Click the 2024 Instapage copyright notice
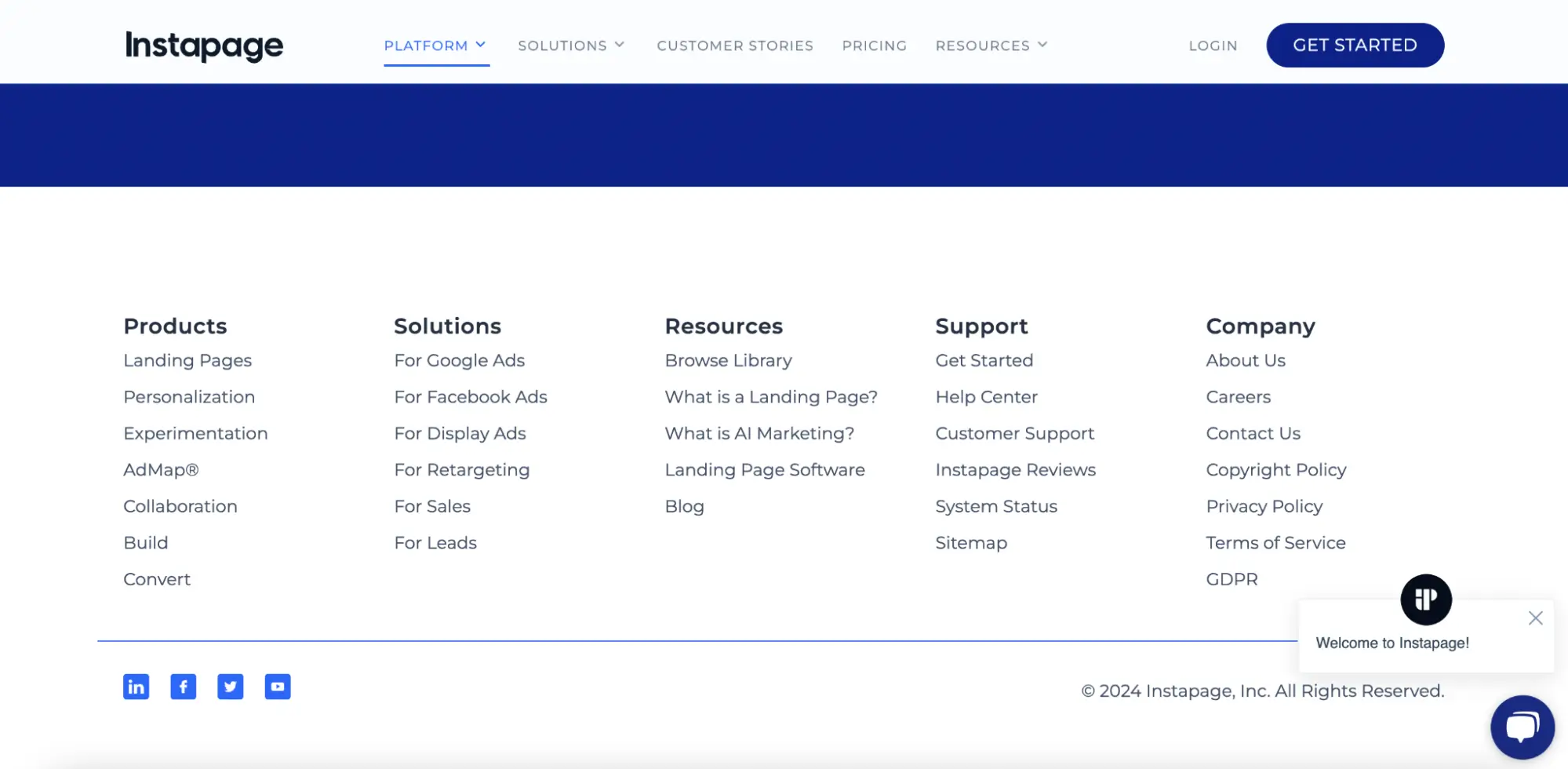The width and height of the screenshot is (1568, 769). [1262, 691]
